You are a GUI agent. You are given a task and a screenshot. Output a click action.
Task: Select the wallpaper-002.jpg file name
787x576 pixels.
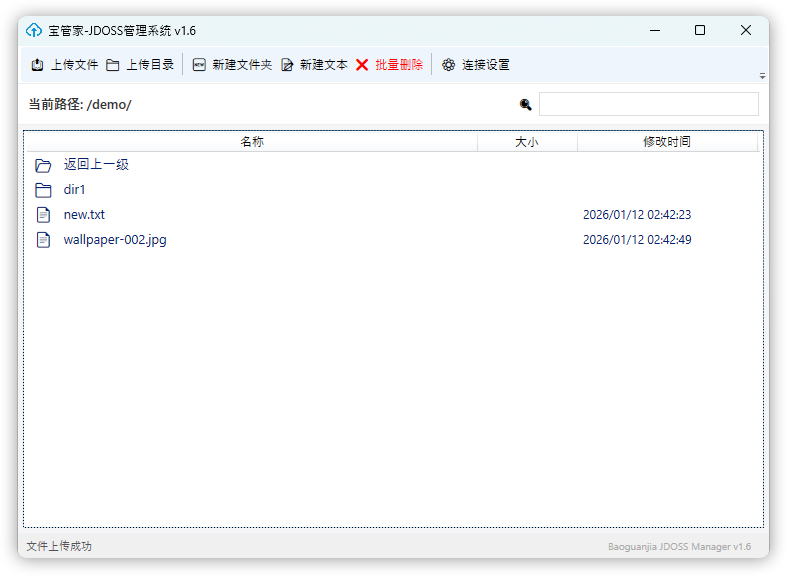point(115,240)
